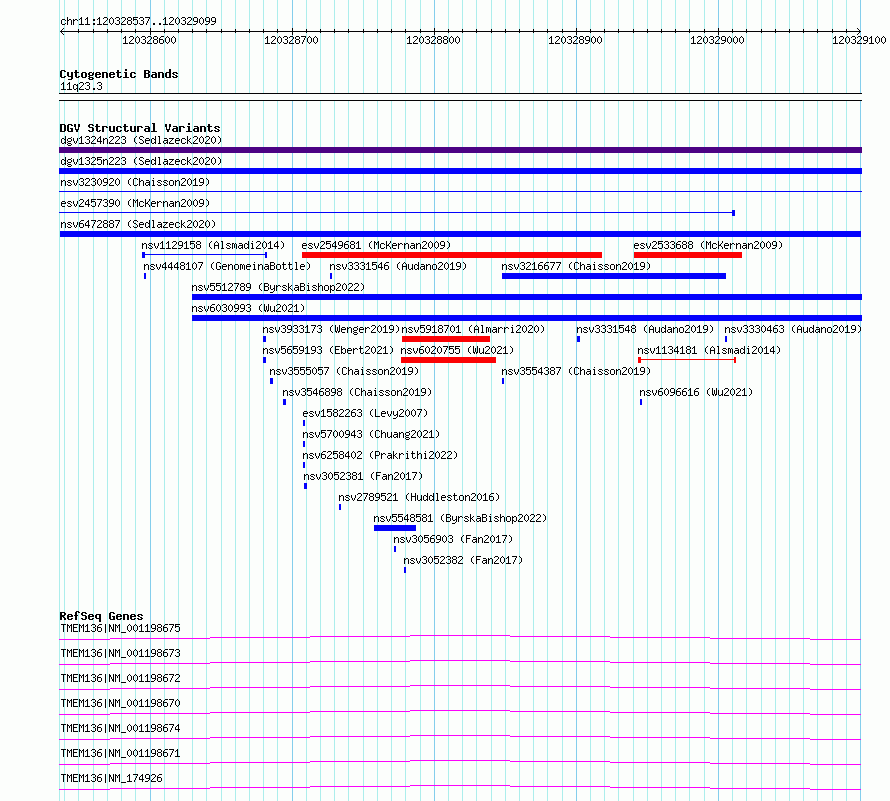
Task: Select nsv3052382 (Fan2017) label
Action: coord(463,560)
